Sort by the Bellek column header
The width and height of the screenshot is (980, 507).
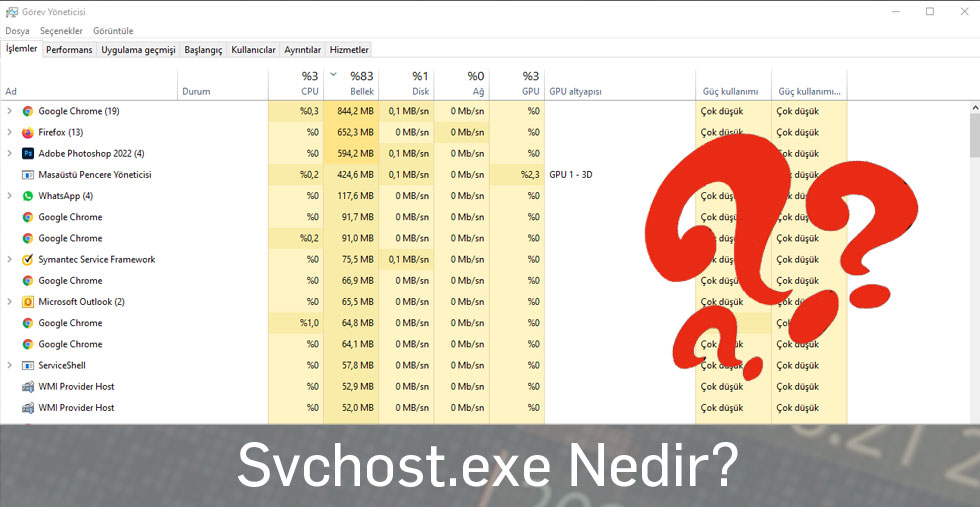pyautogui.click(x=351, y=84)
